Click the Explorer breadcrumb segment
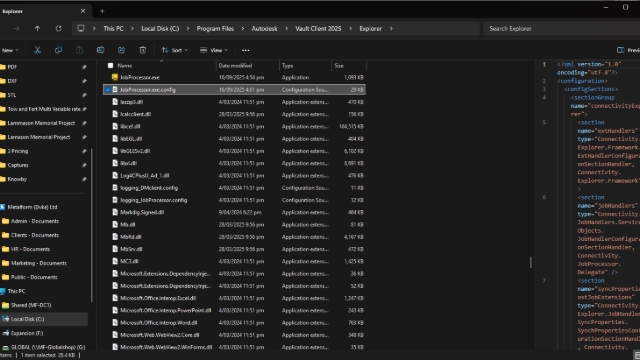Image resolution: width=640 pixels, height=360 pixels. tap(370, 29)
